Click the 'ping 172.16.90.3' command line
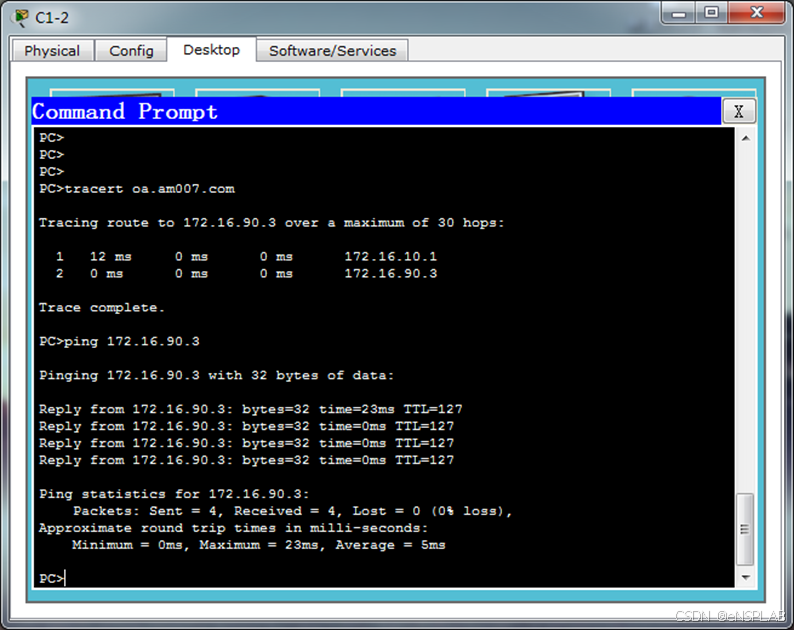 [x=120, y=341]
